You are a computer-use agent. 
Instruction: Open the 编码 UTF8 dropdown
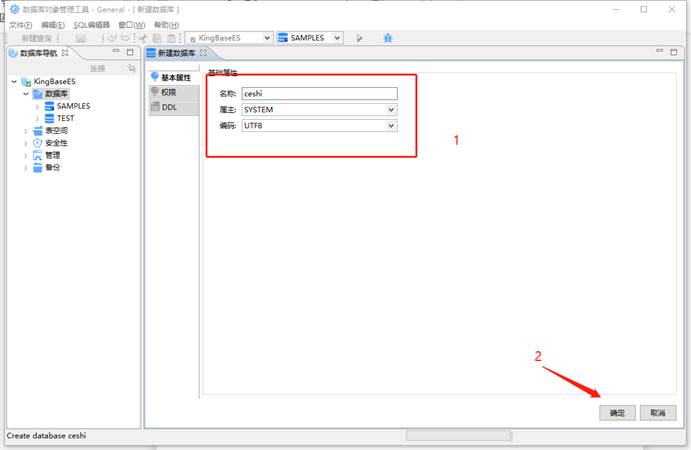[319, 126]
